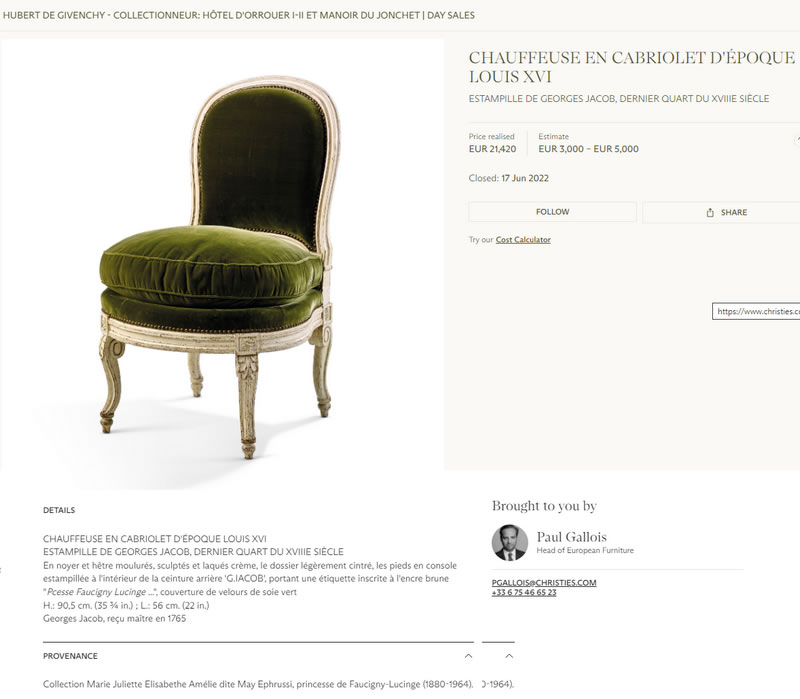This screenshot has width=800, height=699.
Task: Call the +33 6 75 46 65 23 link
Action: (x=524, y=592)
